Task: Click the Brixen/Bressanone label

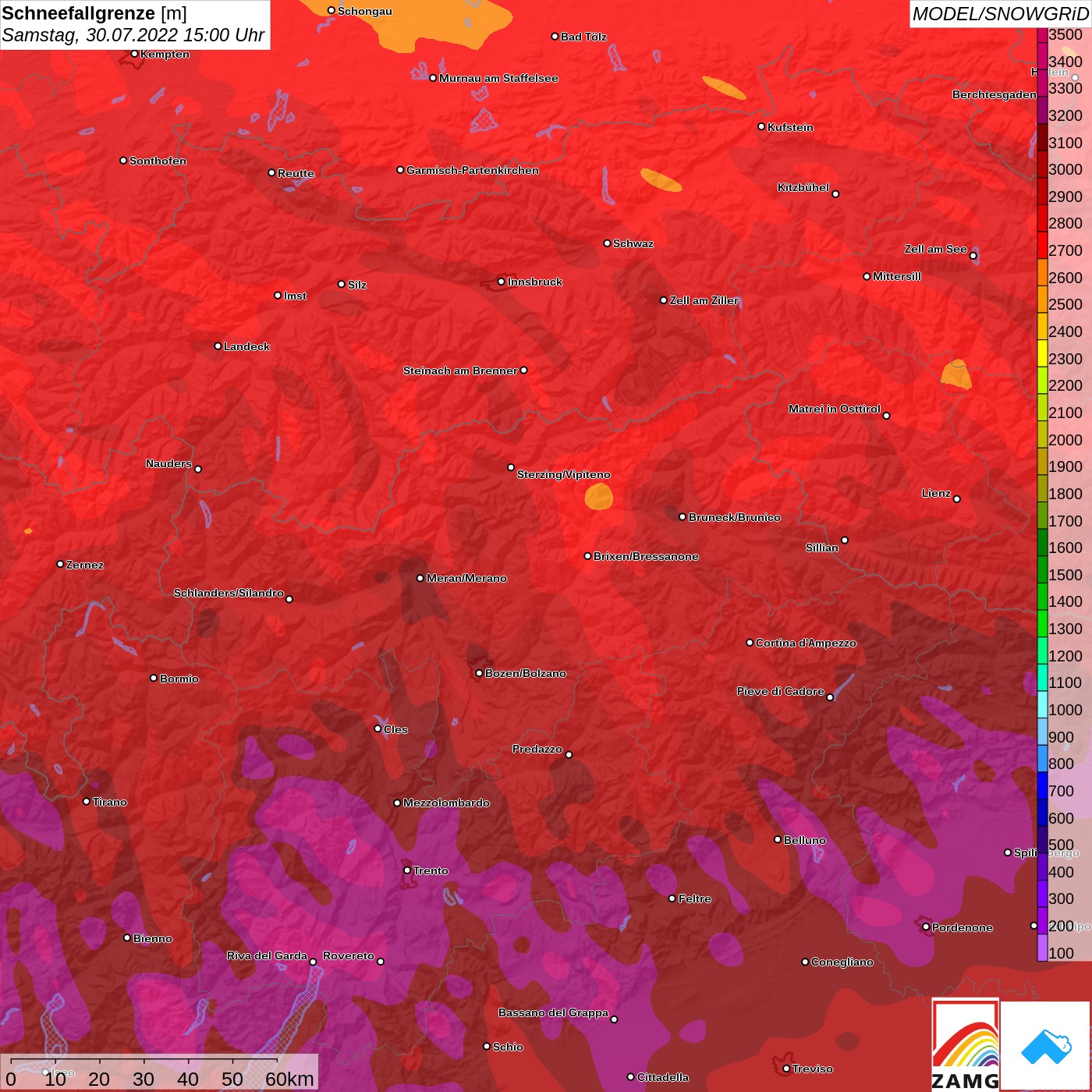Action: pyautogui.click(x=646, y=556)
